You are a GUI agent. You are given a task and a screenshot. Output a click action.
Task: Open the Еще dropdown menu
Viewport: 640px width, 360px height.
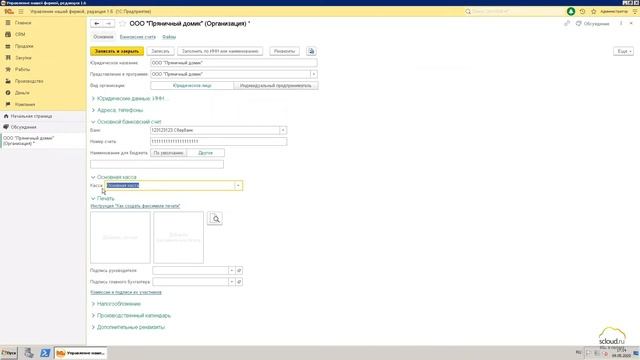click(623, 51)
